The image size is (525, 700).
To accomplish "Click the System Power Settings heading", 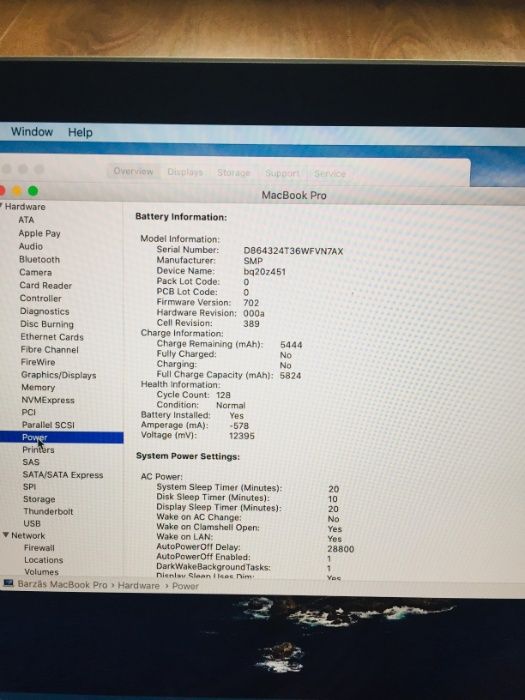I will click(x=188, y=456).
